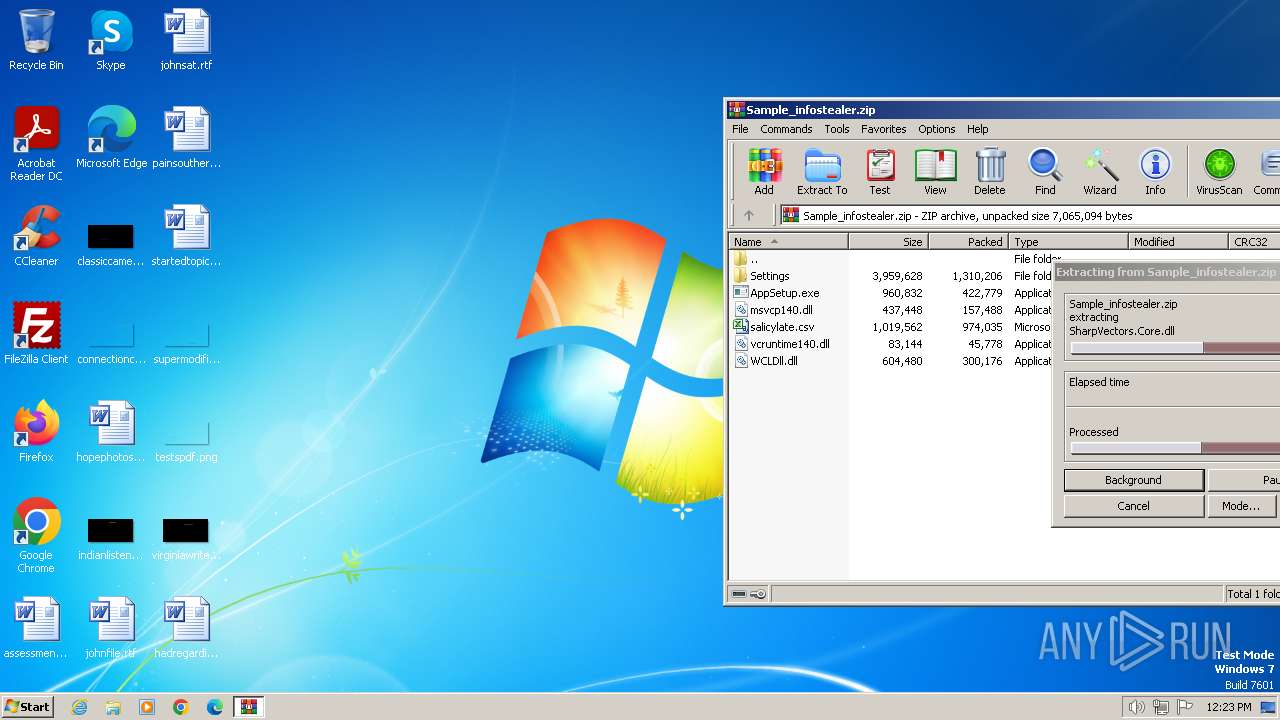Sort by Packed column header
Screen dimensions: 1280x720
(x=969, y=242)
